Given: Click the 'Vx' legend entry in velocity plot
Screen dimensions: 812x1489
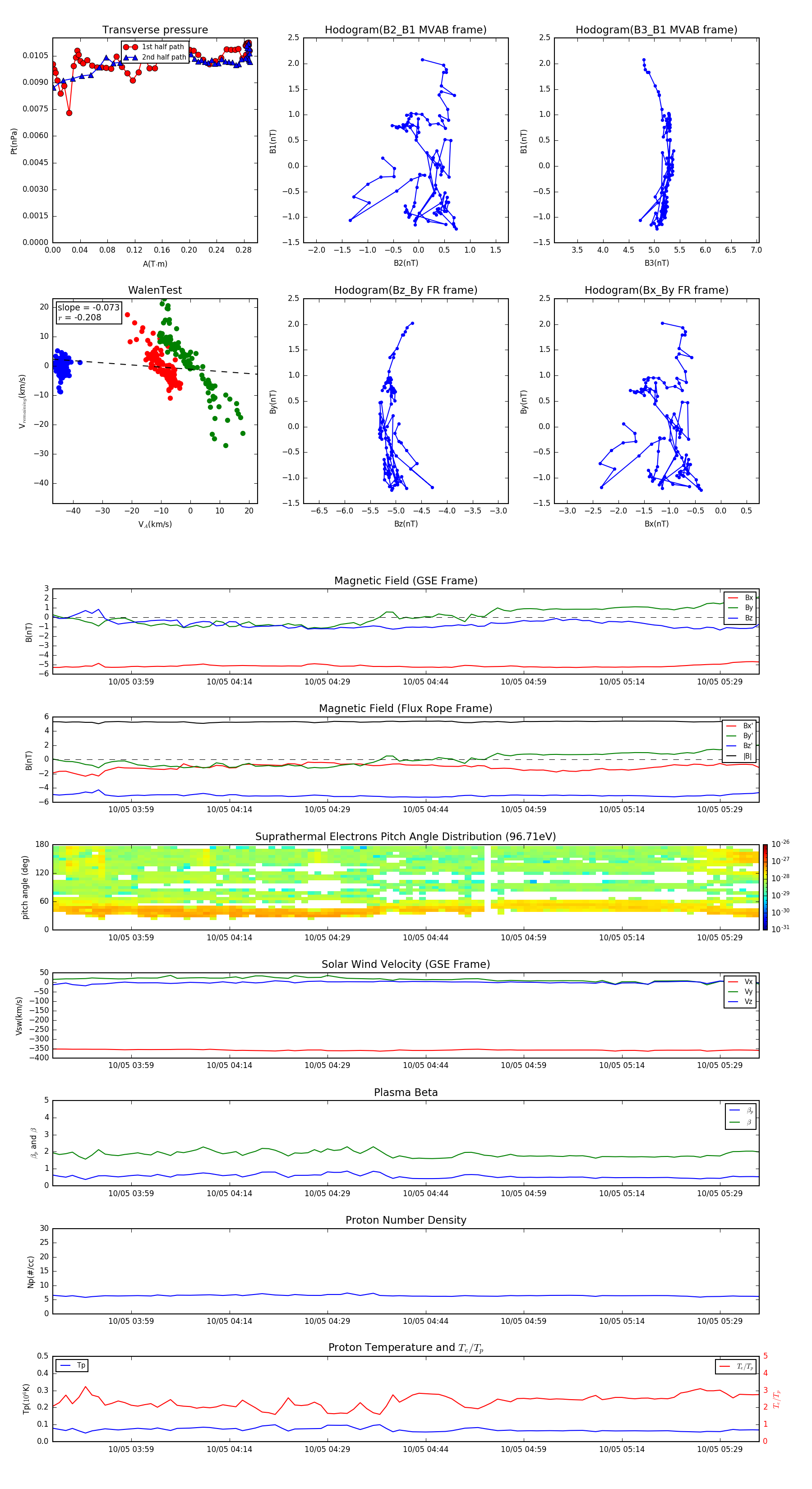Looking at the screenshot, I should coord(741,981).
